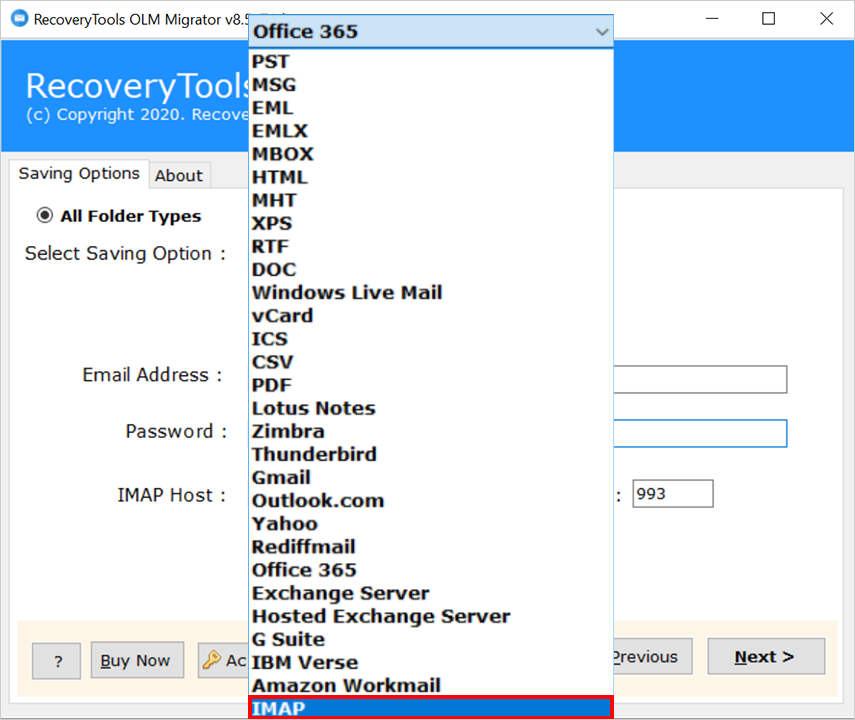The height and width of the screenshot is (720, 855).
Task: Maximize the OLM Migrator window
Action: 768,19
